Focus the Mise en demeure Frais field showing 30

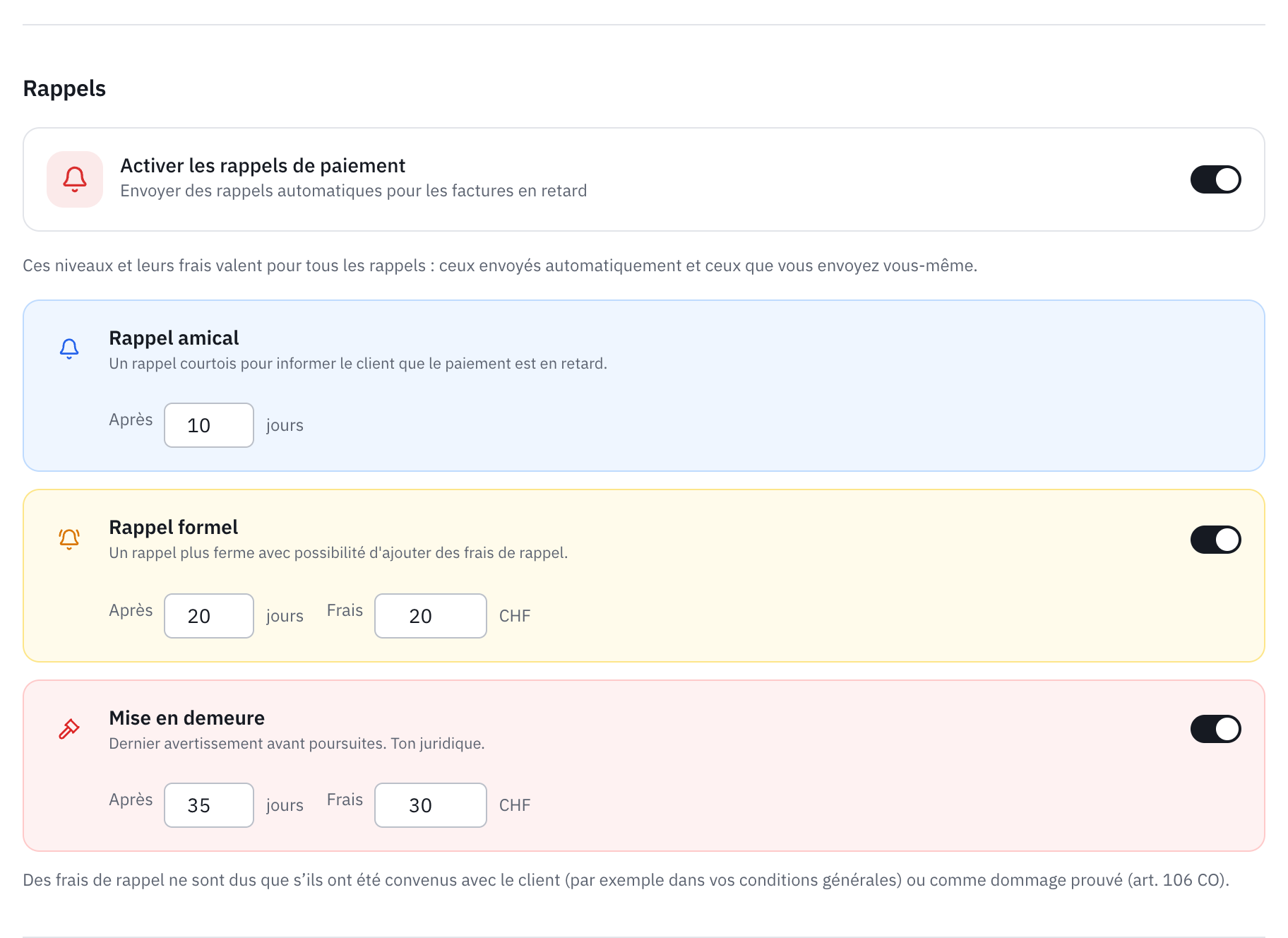point(431,805)
